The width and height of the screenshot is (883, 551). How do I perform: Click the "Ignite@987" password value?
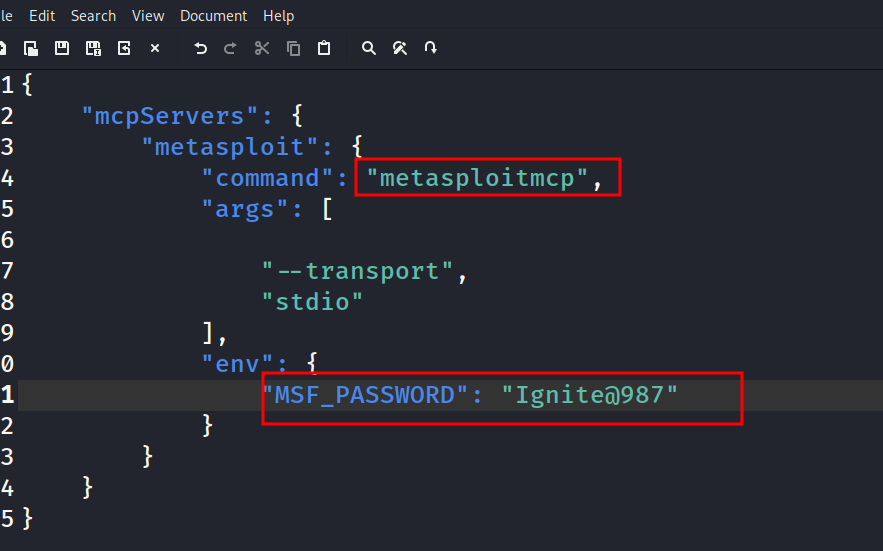tap(590, 395)
